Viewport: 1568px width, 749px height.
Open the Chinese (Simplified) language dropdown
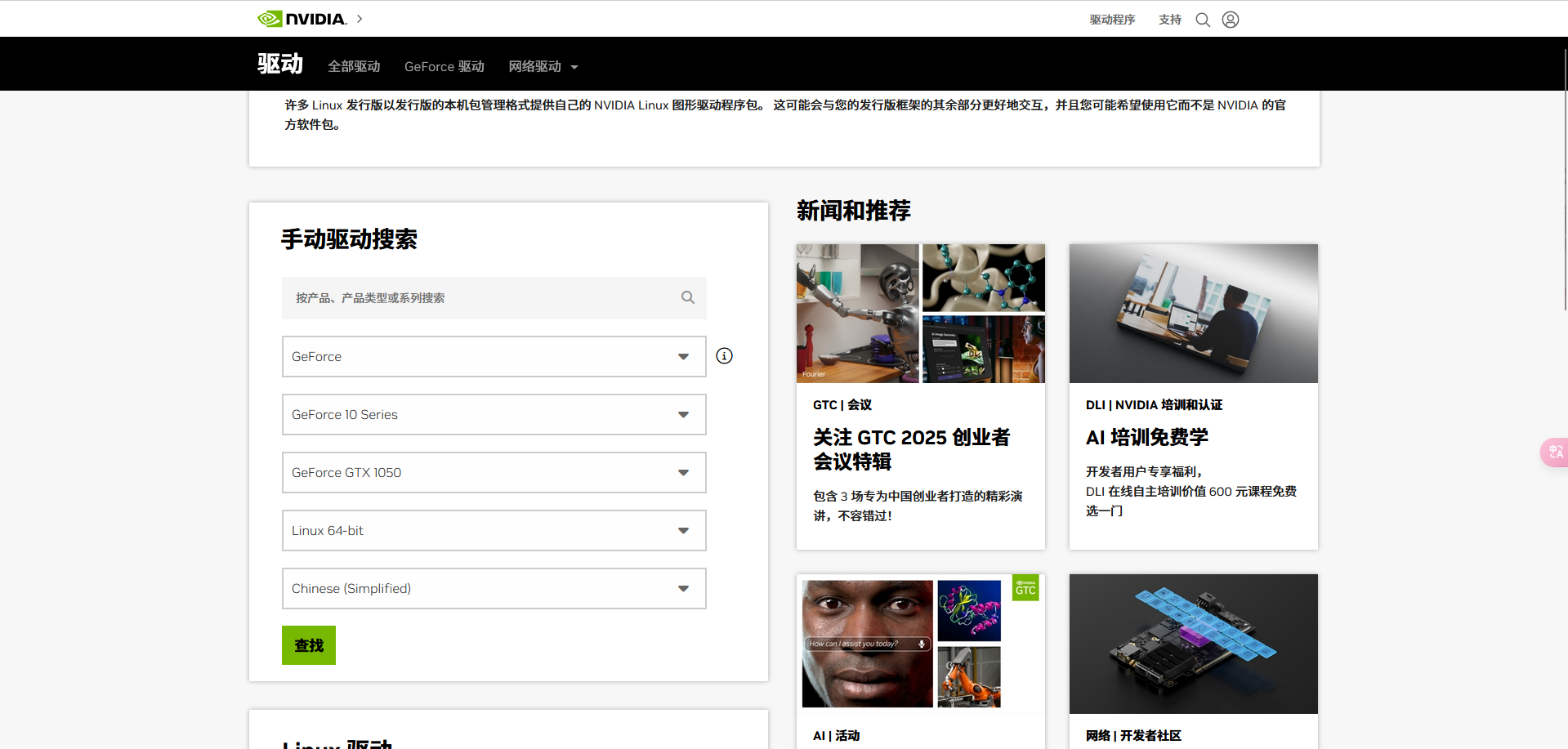coord(494,589)
